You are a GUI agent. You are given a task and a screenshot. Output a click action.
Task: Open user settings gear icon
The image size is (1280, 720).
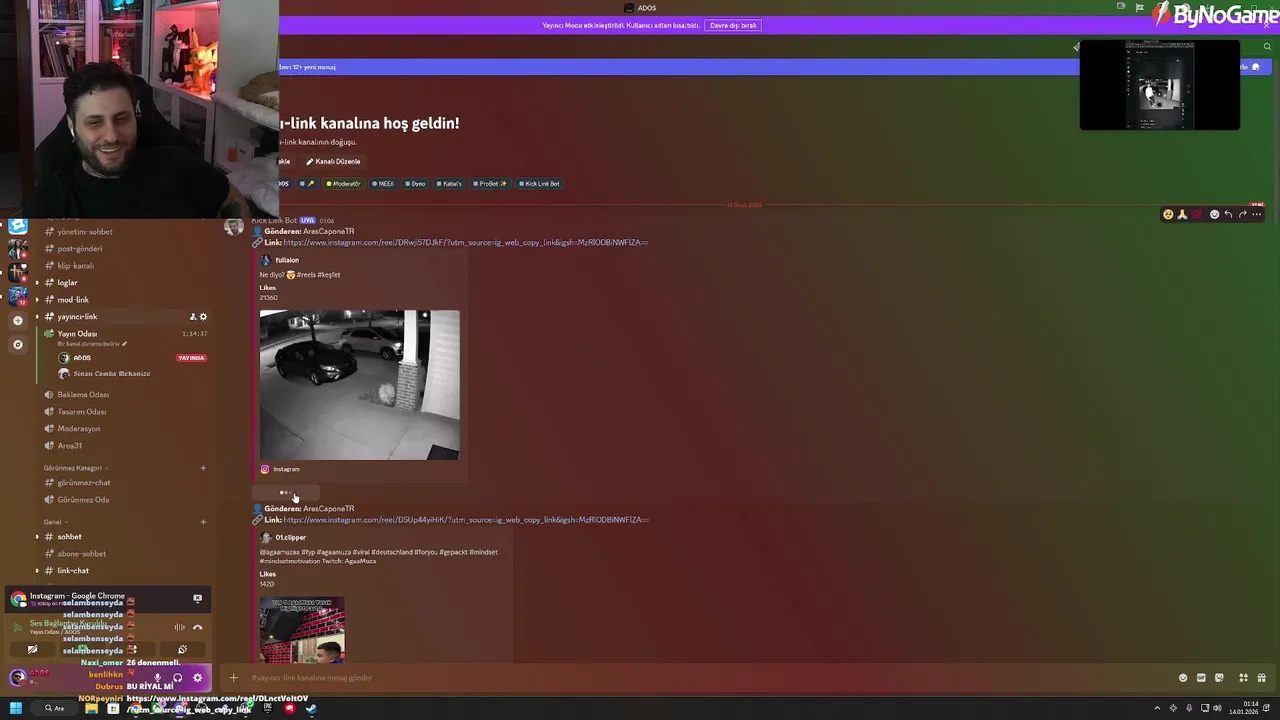coord(197,678)
